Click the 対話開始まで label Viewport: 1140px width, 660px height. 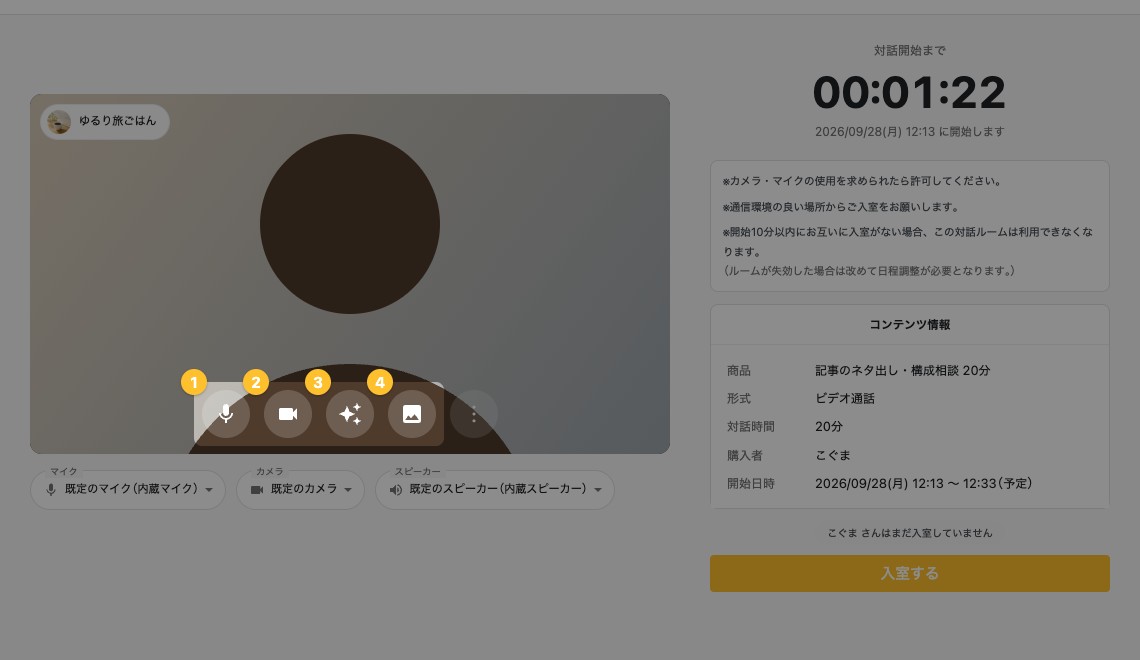[910, 50]
